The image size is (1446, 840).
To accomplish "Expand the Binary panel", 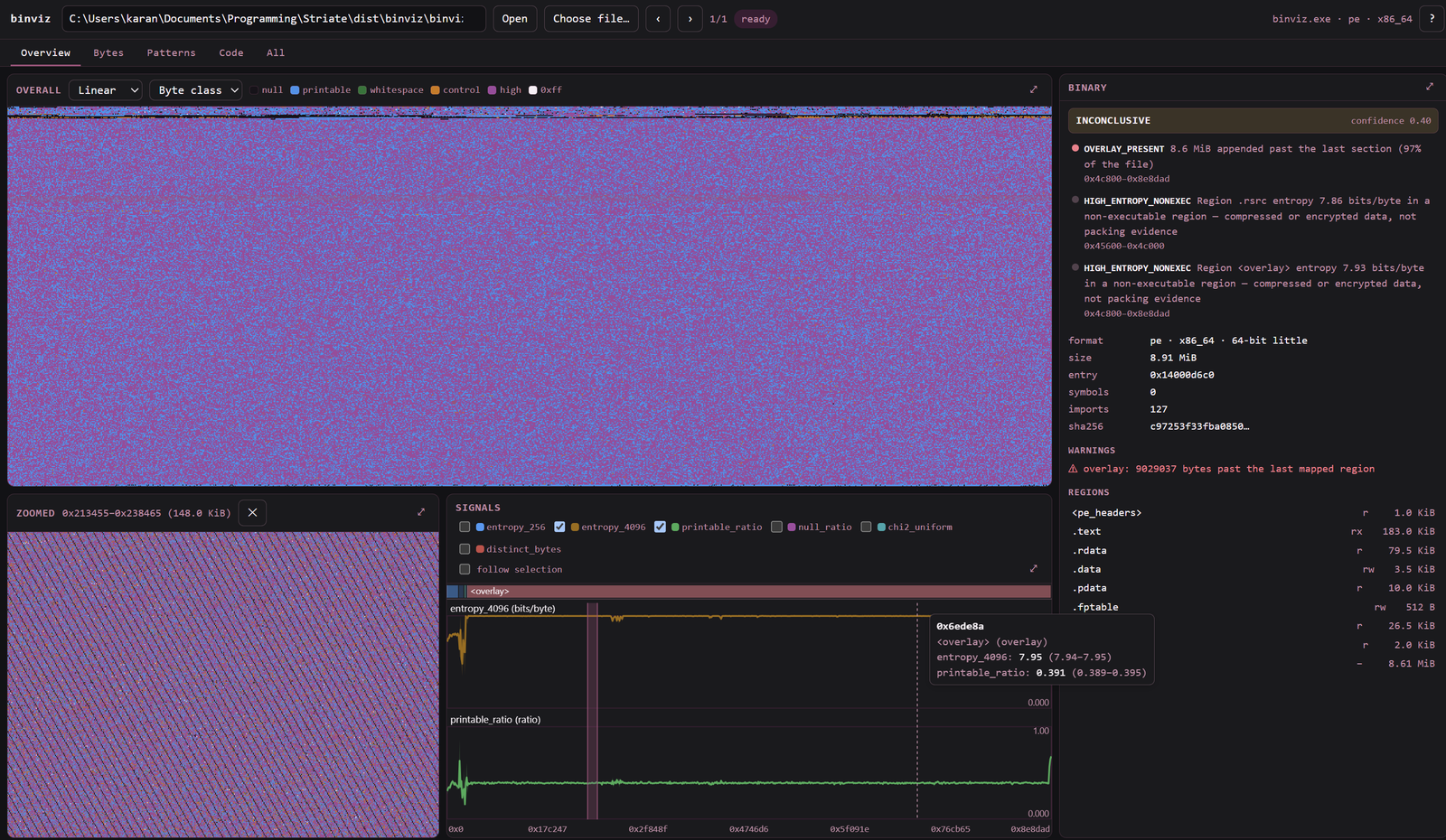I will [x=1430, y=87].
